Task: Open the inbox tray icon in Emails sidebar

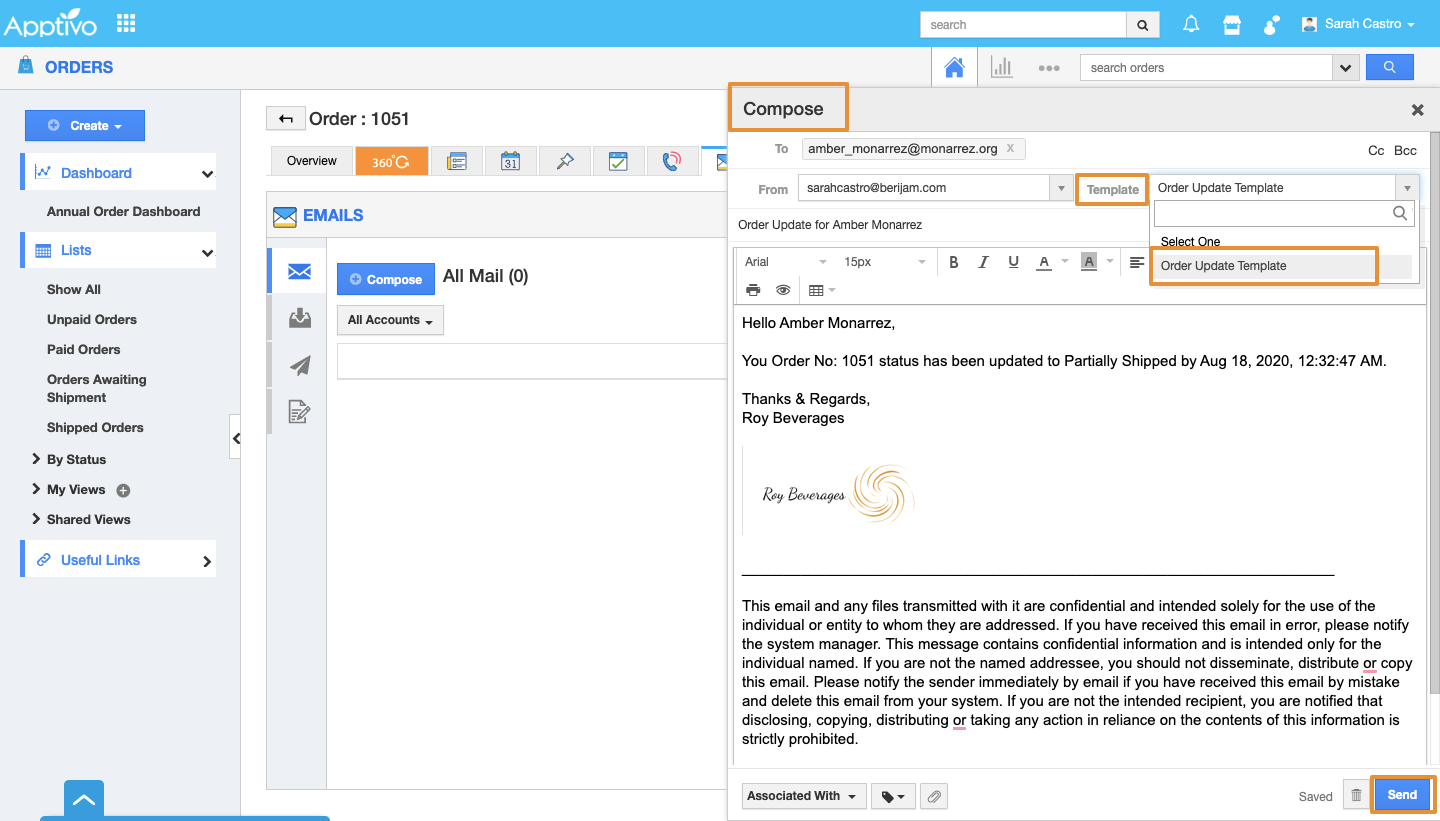Action: point(299,319)
